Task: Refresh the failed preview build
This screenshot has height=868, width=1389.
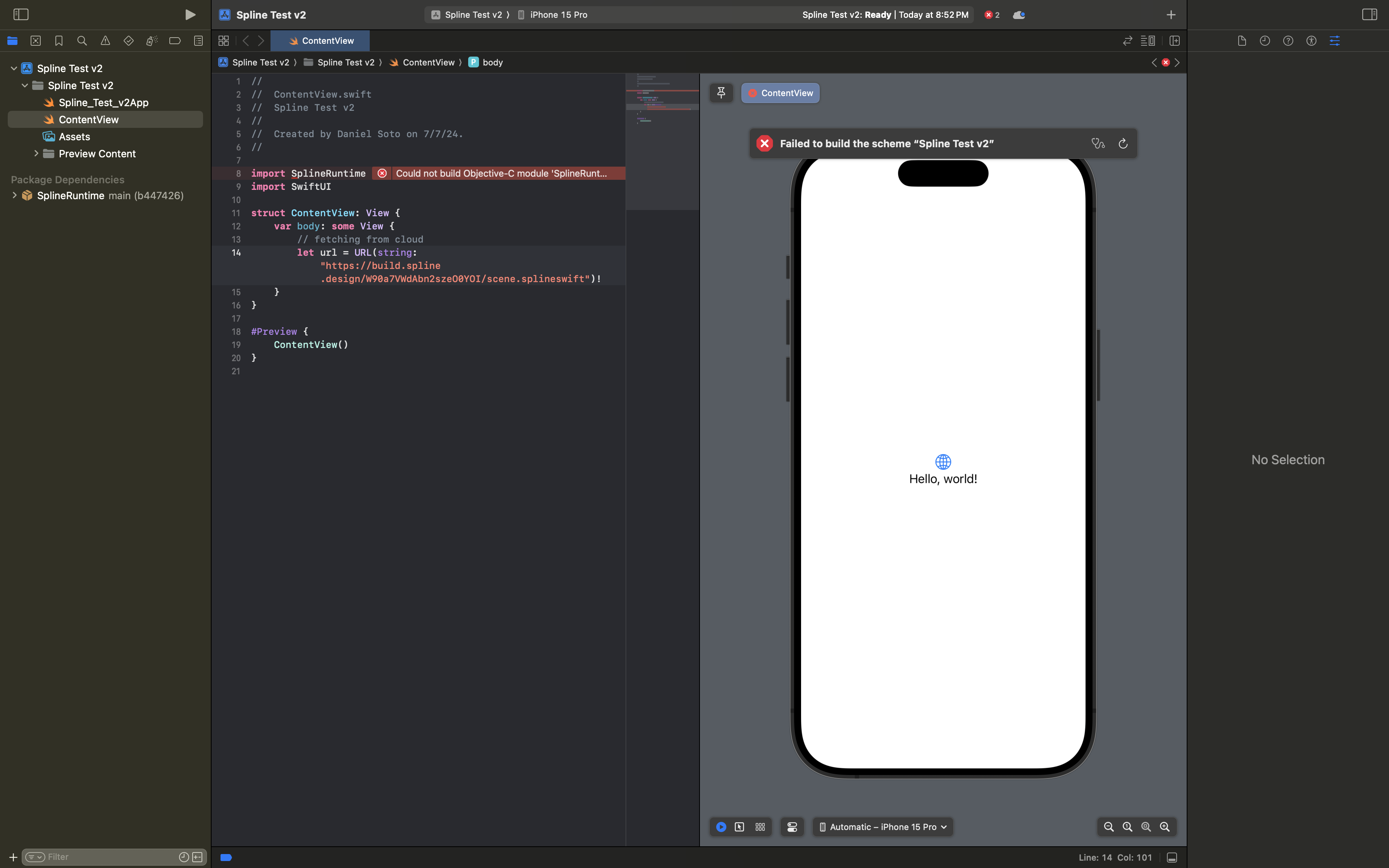Action: tap(1123, 143)
